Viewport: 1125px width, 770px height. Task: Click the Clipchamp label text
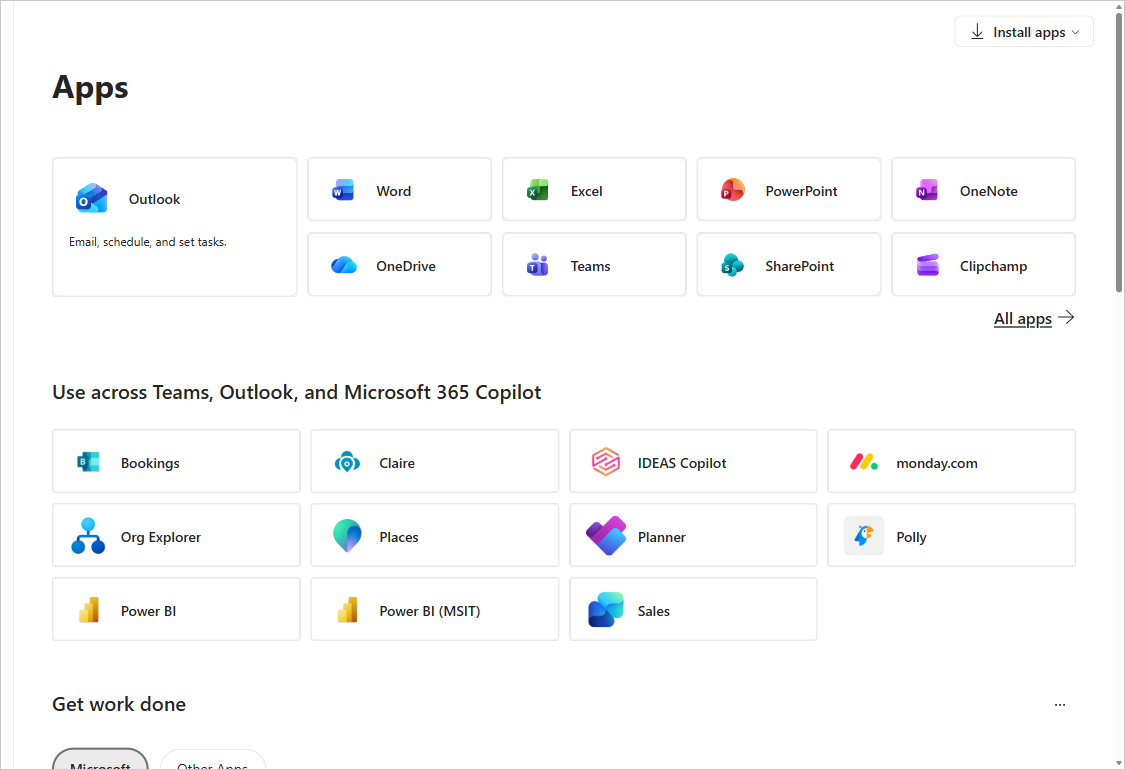(x=993, y=266)
